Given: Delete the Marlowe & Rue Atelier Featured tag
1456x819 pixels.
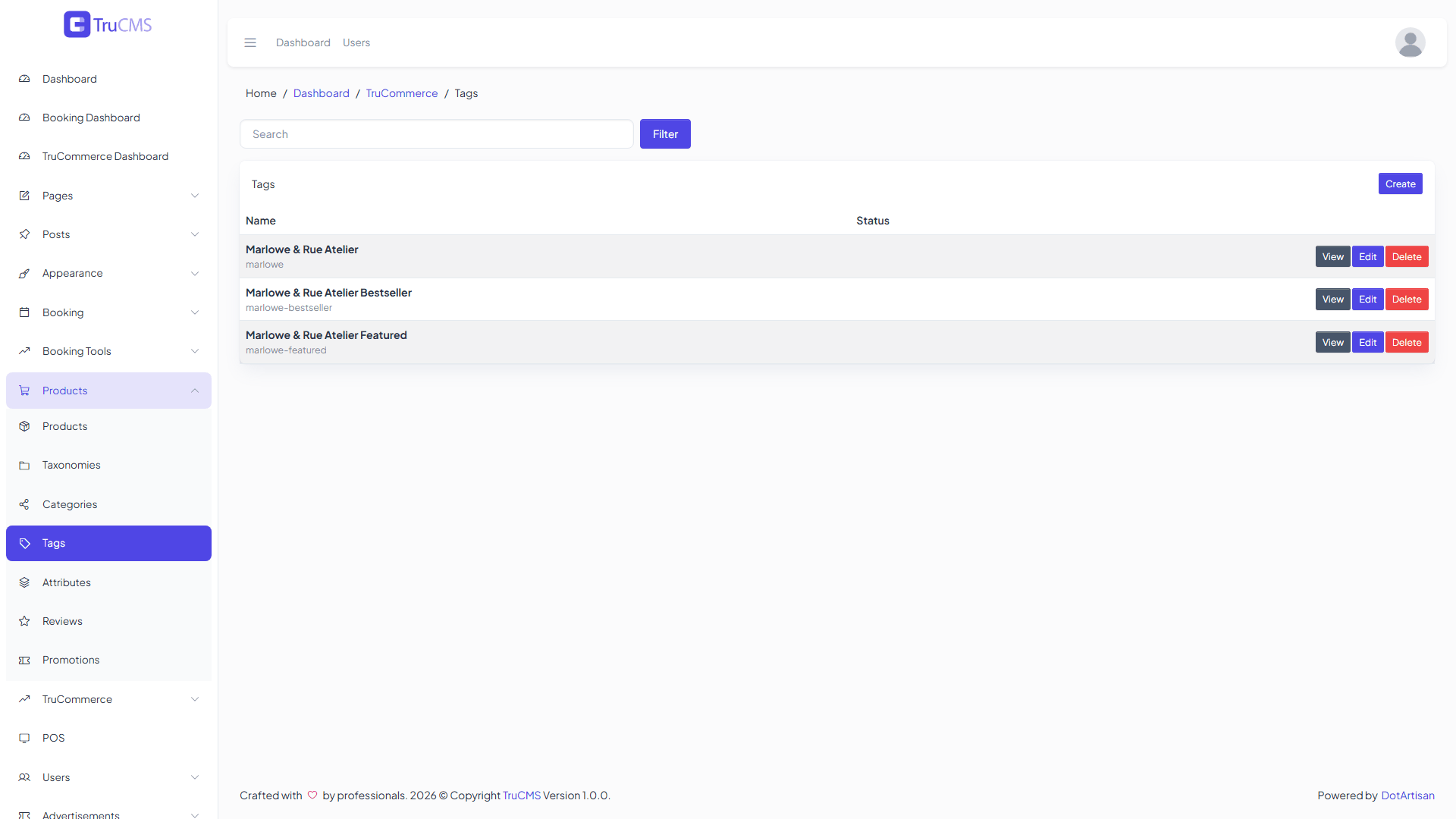Looking at the screenshot, I should click(x=1407, y=342).
